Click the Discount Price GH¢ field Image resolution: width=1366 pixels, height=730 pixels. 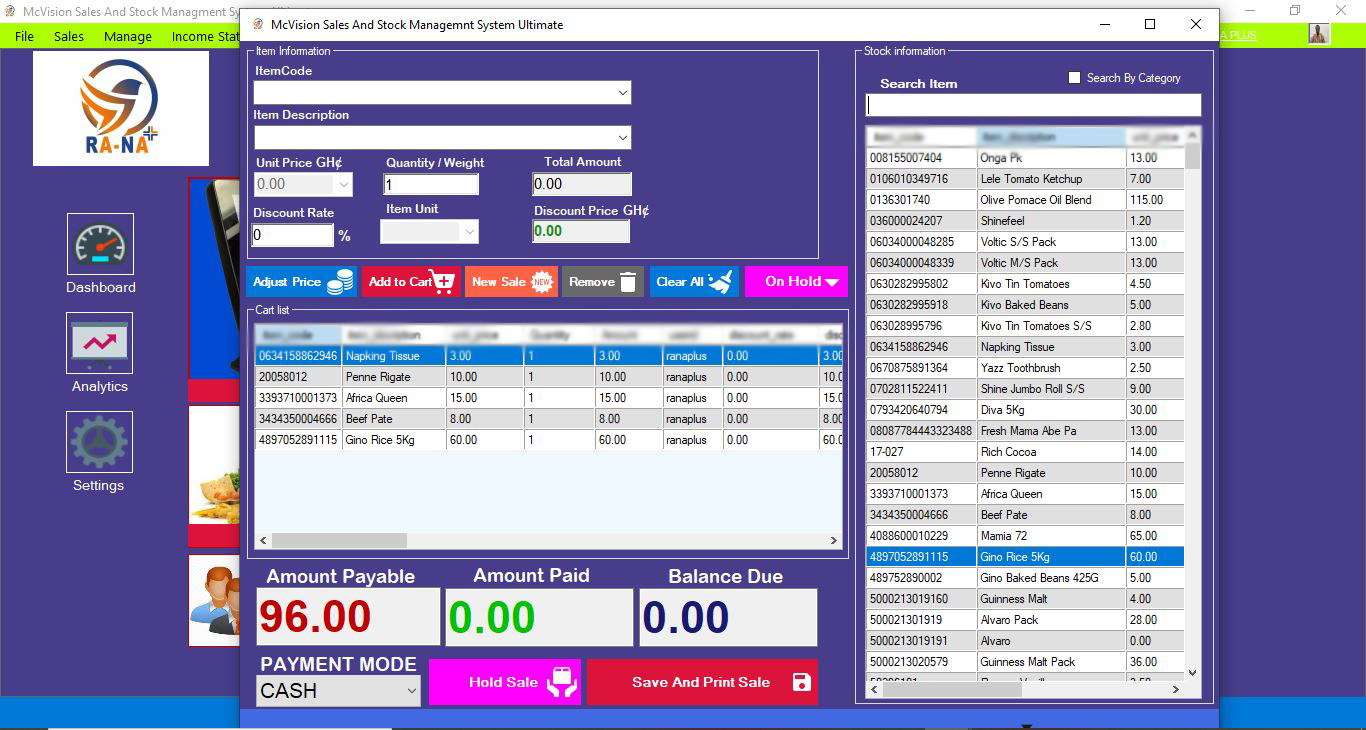[581, 231]
